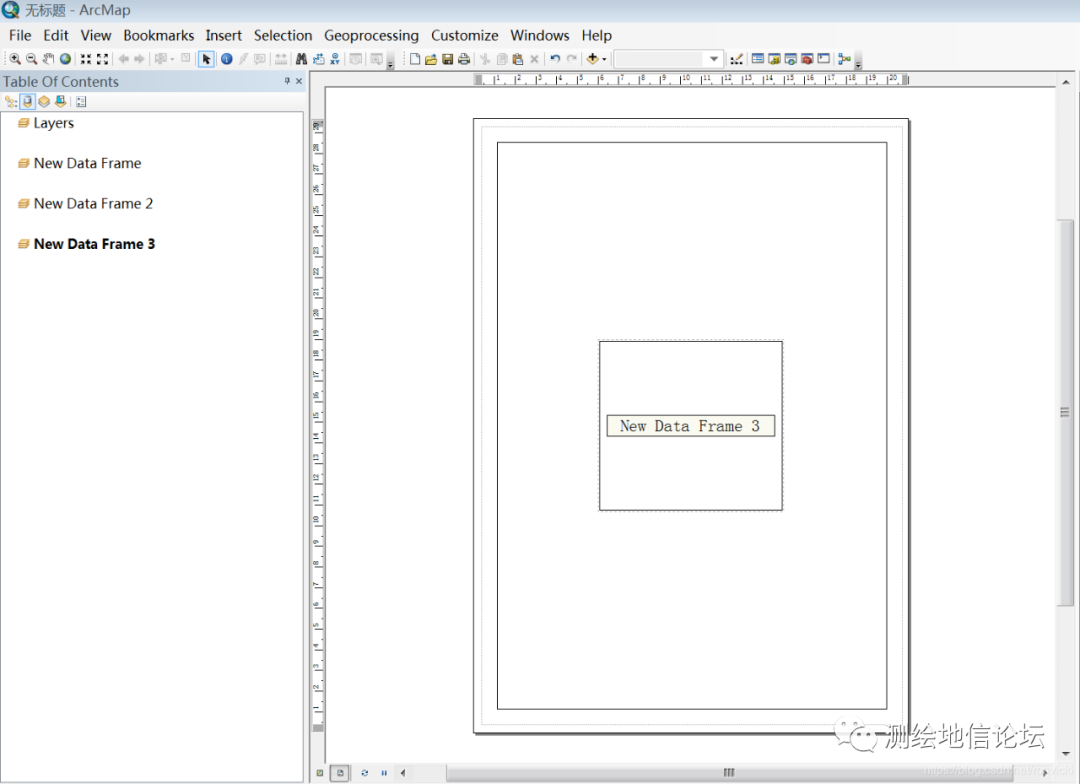Click the Full Extent globe icon
Viewport: 1080px width, 784px height.
[x=65, y=59]
